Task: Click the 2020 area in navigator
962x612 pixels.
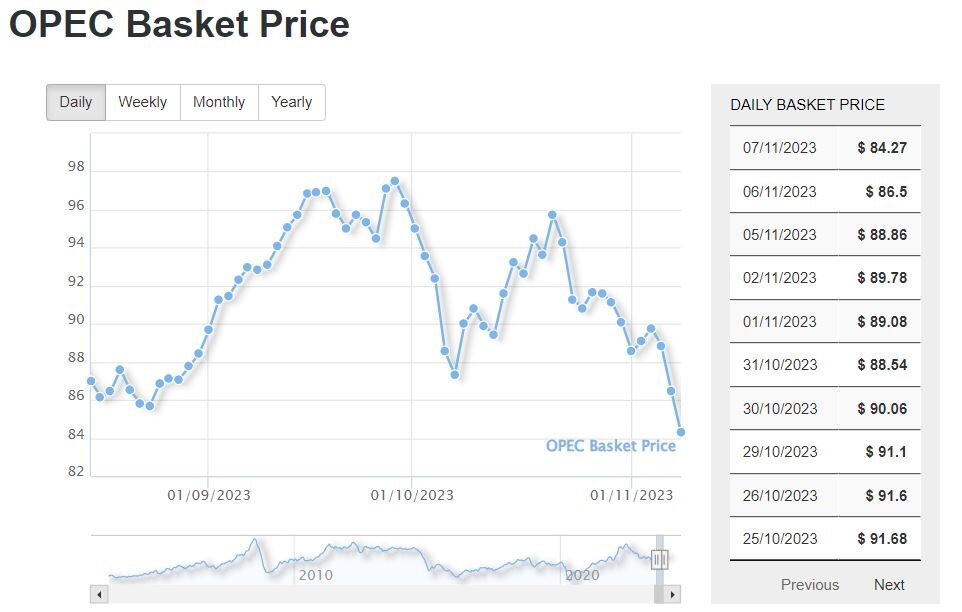Action: 582,575
